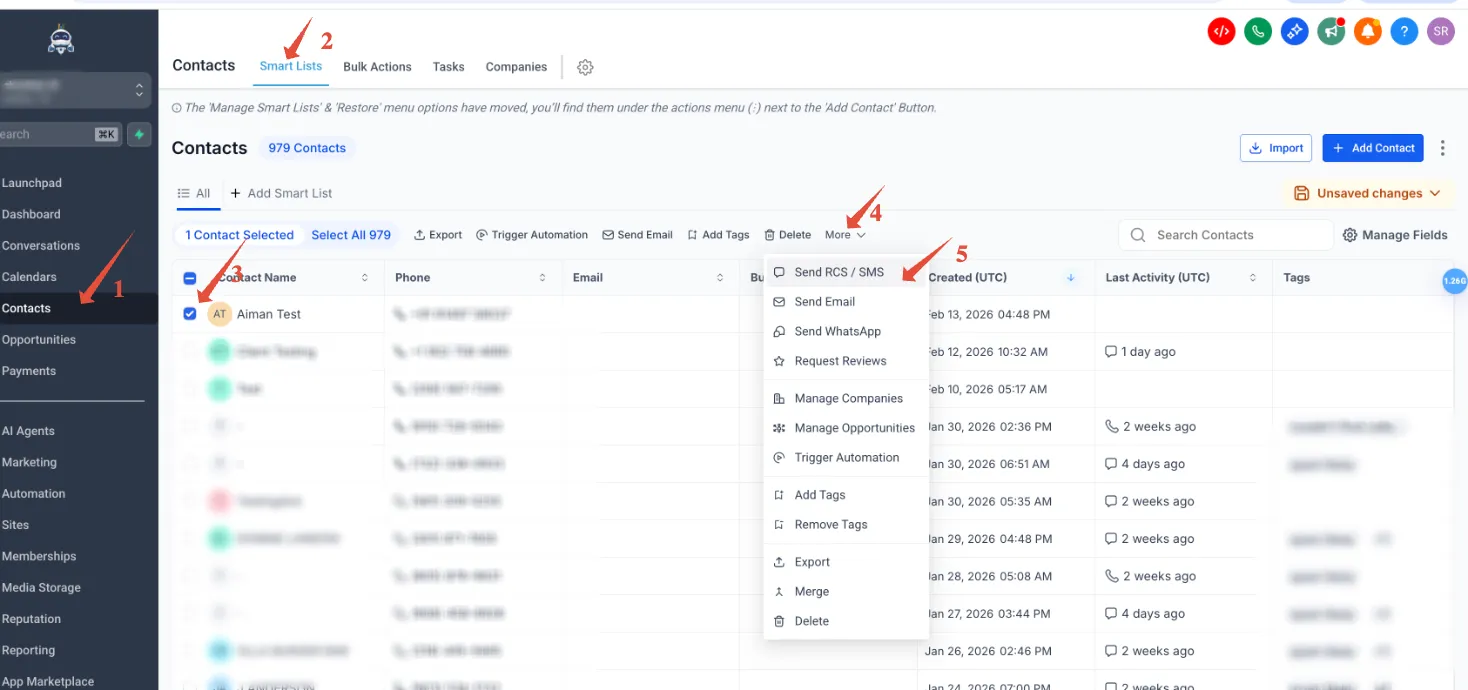Open the green phone dialer icon
This screenshot has height=690, width=1468.
click(x=1258, y=32)
